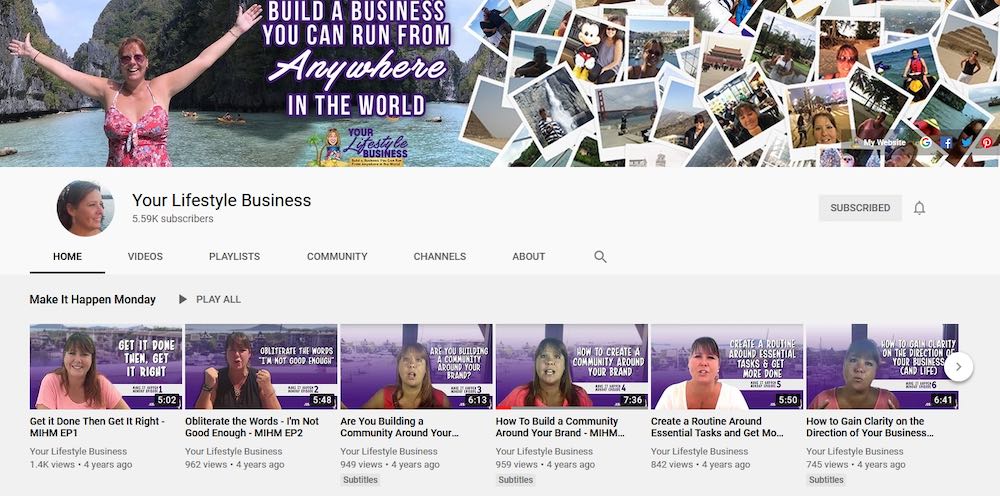Open the CHANNELS tab
The image size is (1000, 496).
(x=439, y=257)
